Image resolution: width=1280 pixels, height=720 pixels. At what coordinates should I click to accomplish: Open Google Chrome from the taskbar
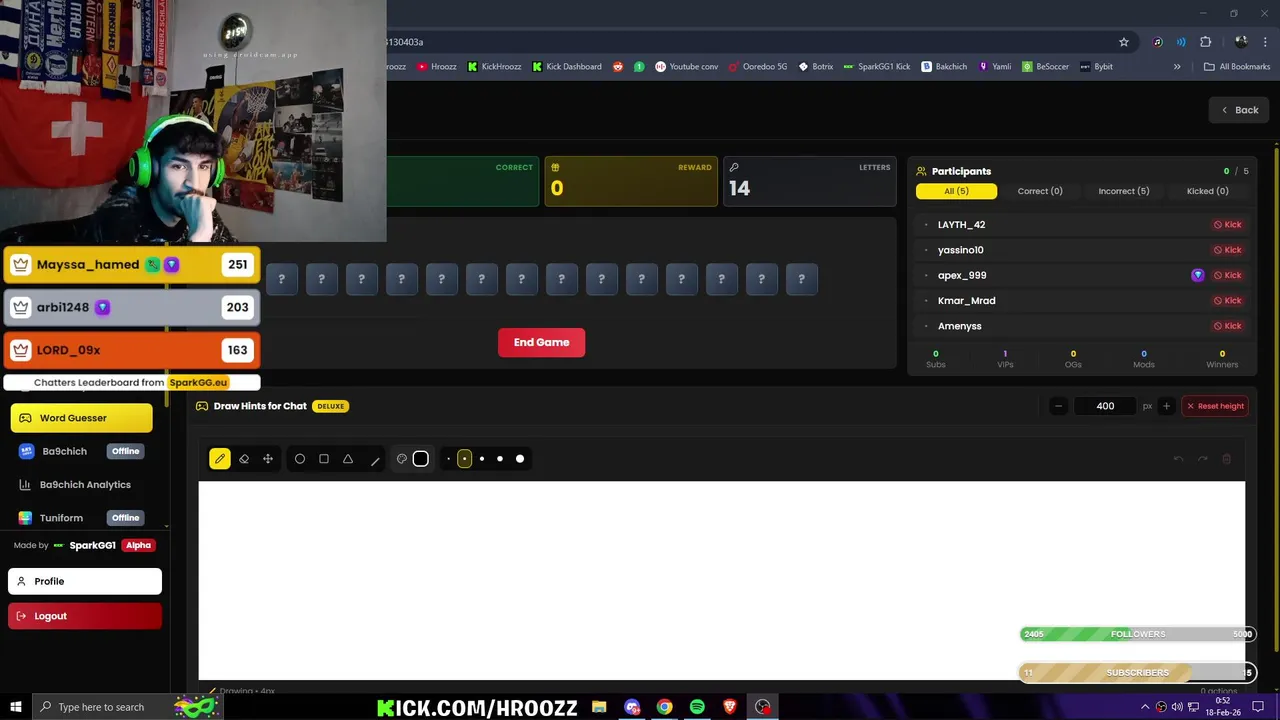click(x=664, y=707)
